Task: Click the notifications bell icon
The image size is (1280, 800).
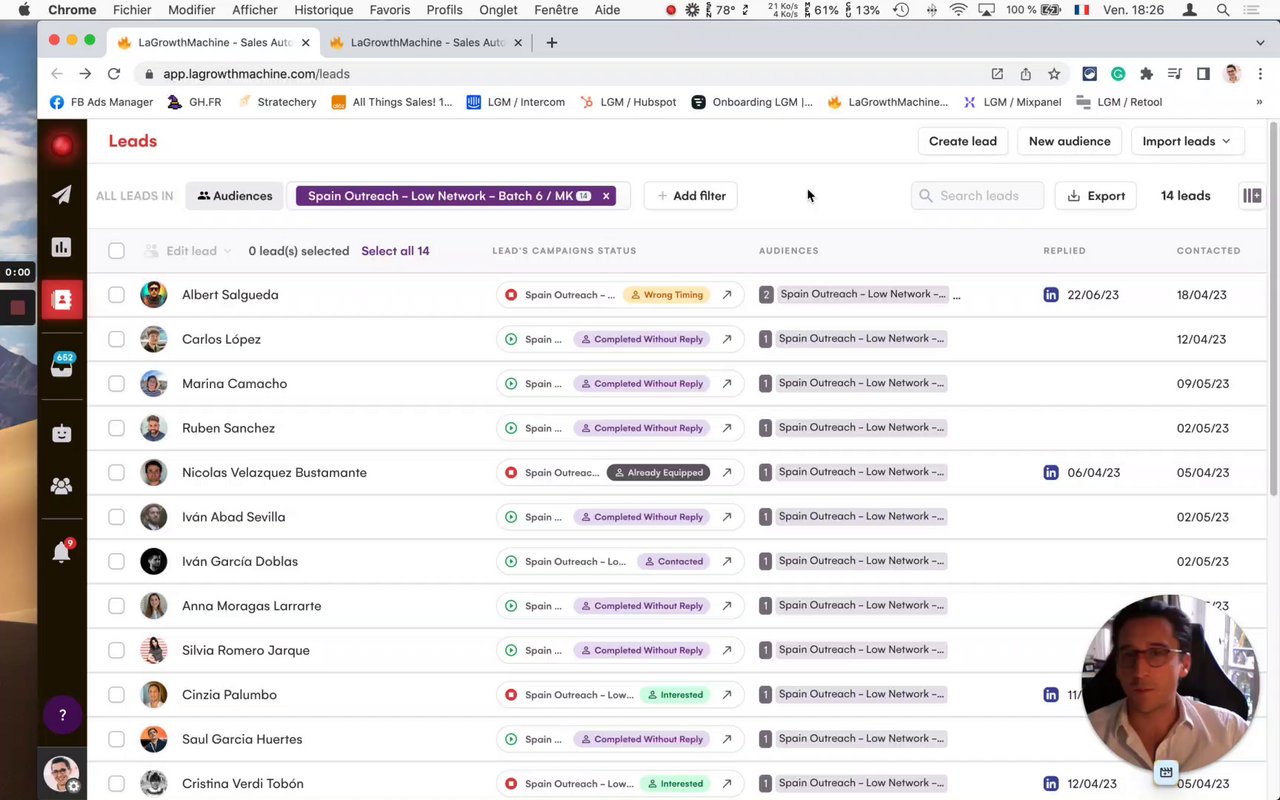Action: tap(62, 553)
